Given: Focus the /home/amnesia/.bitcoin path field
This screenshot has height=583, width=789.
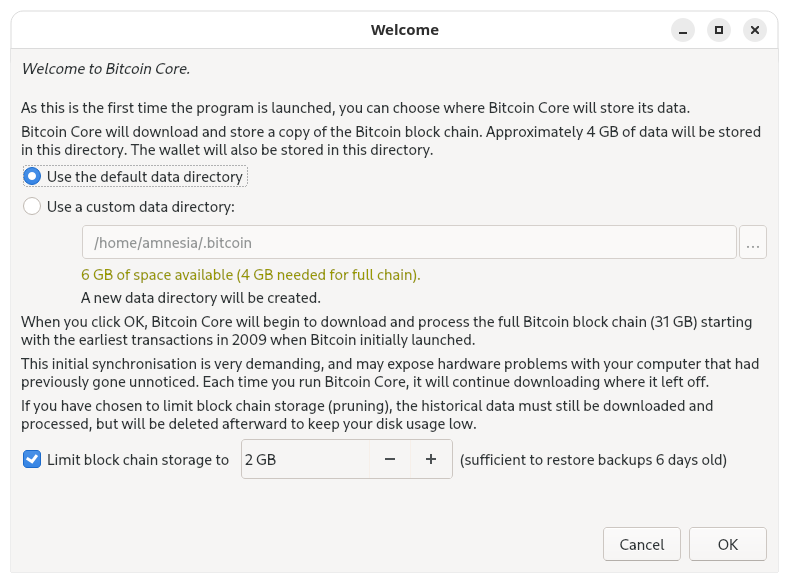Looking at the screenshot, I should (410, 242).
